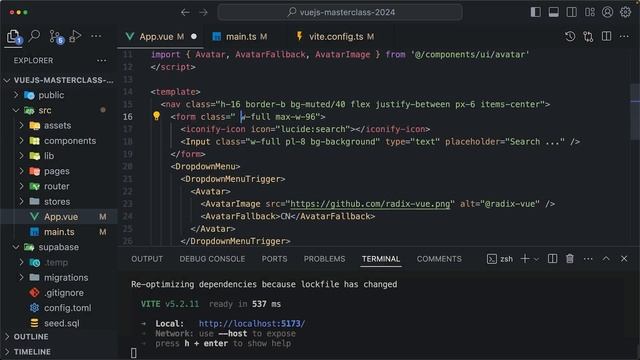Click unsaved dot on App.vue tab

click(194, 37)
